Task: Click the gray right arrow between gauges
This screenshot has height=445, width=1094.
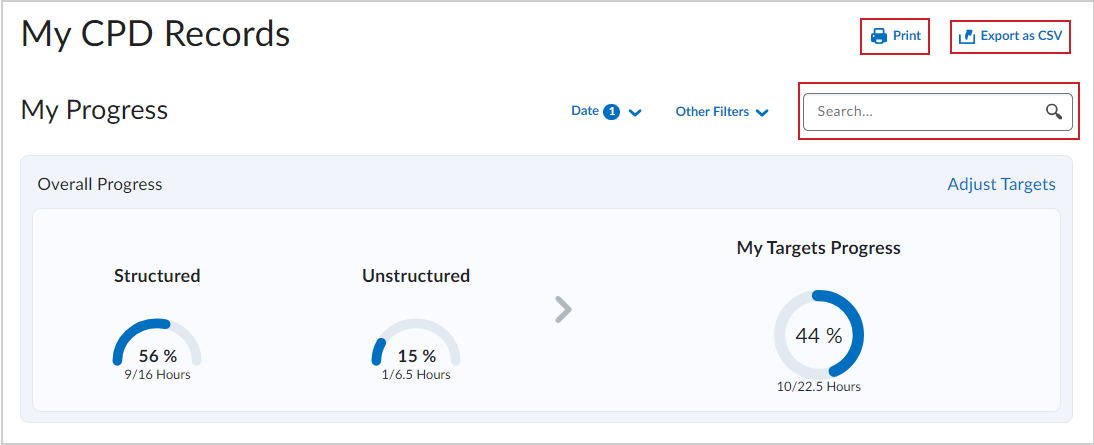Action: point(563,310)
